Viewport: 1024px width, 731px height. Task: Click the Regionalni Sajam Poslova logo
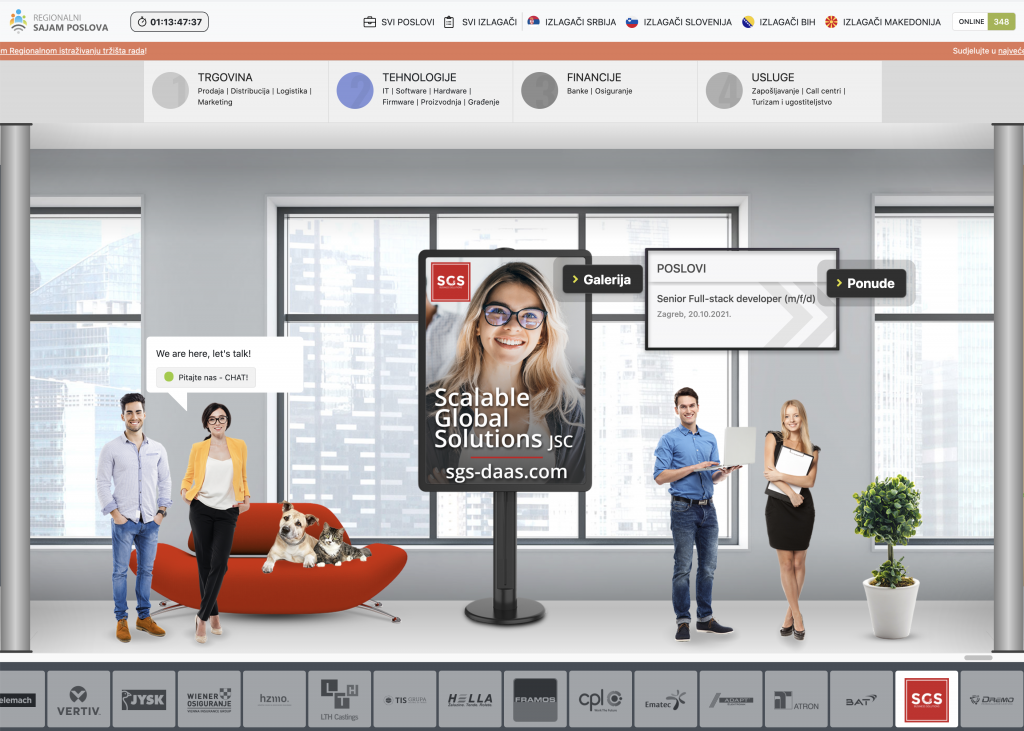click(58, 22)
